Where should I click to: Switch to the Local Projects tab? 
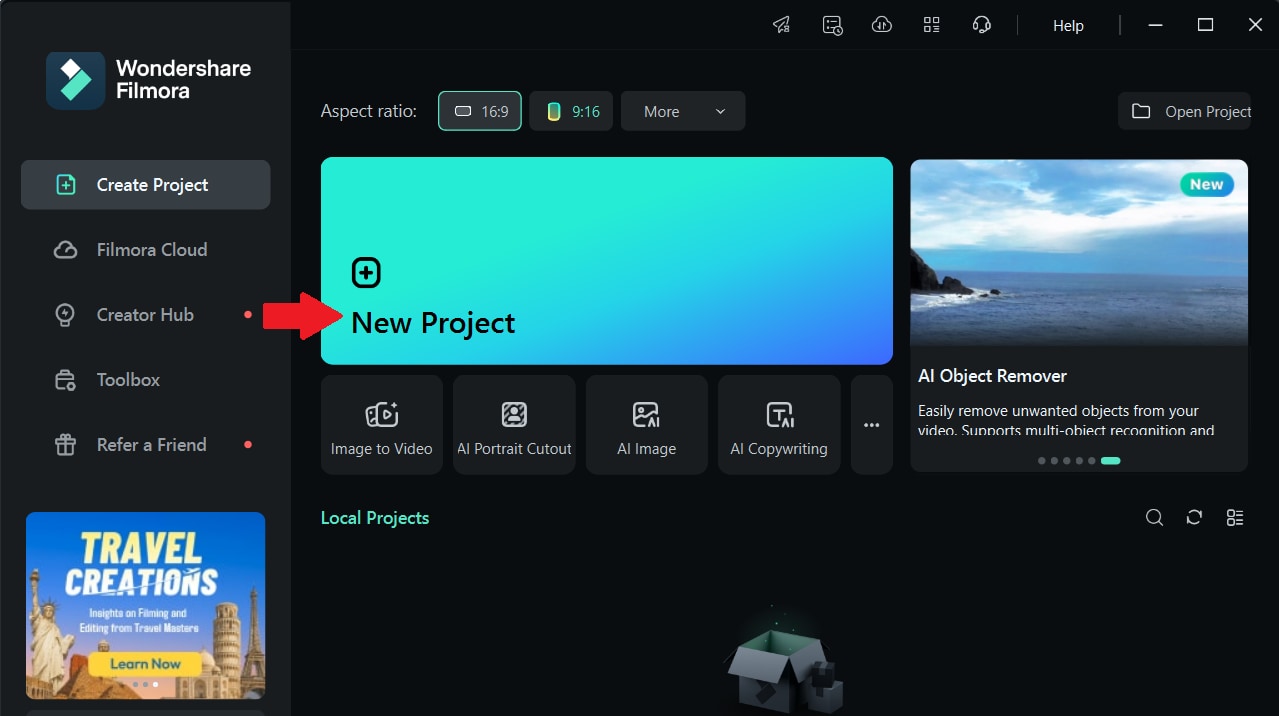[x=375, y=518]
